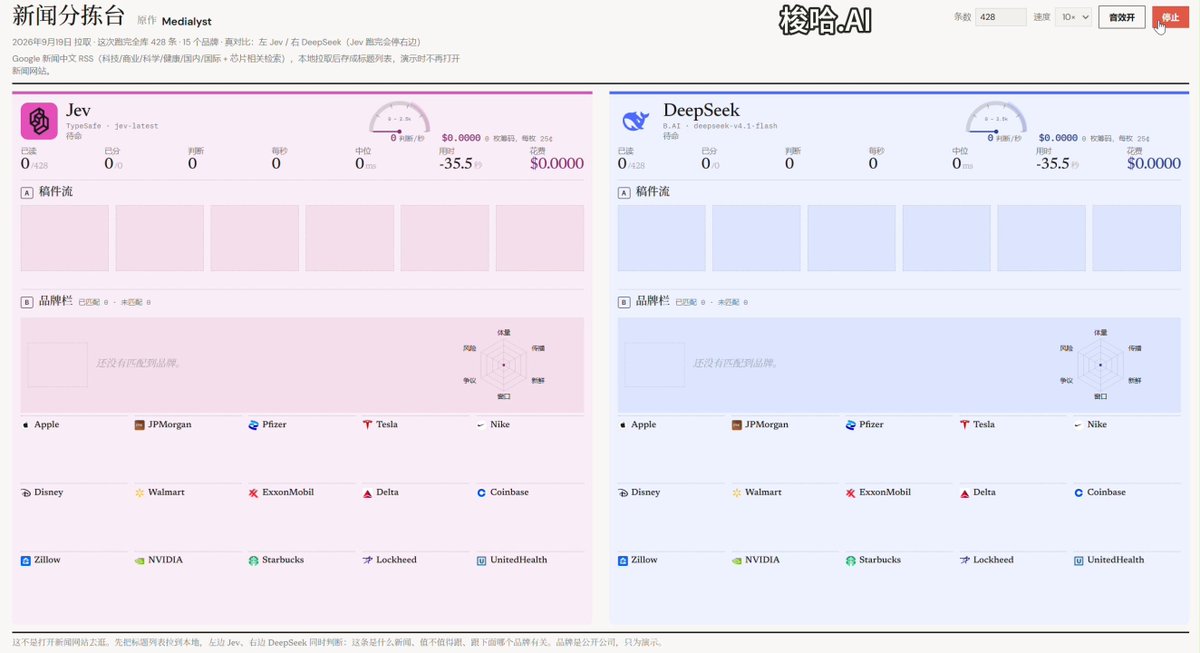Click Pfizer icon in the DeepSeek brand list
The height and width of the screenshot is (653, 1200).
(851, 425)
